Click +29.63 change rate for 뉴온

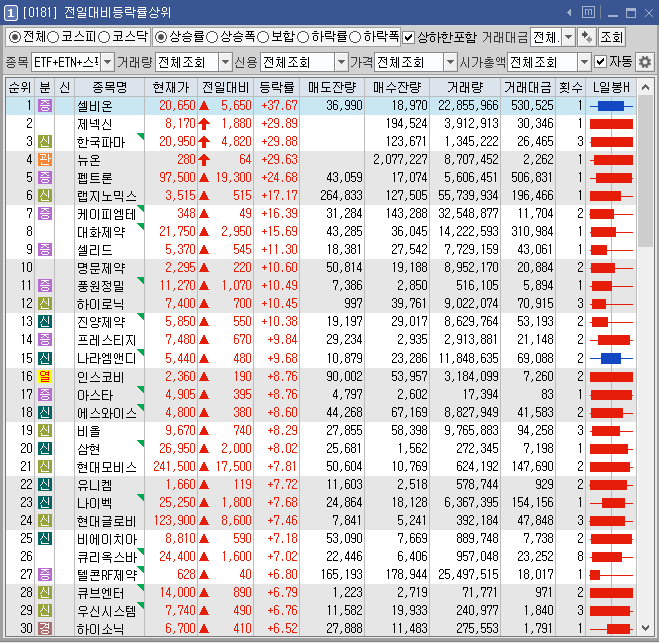tap(279, 160)
